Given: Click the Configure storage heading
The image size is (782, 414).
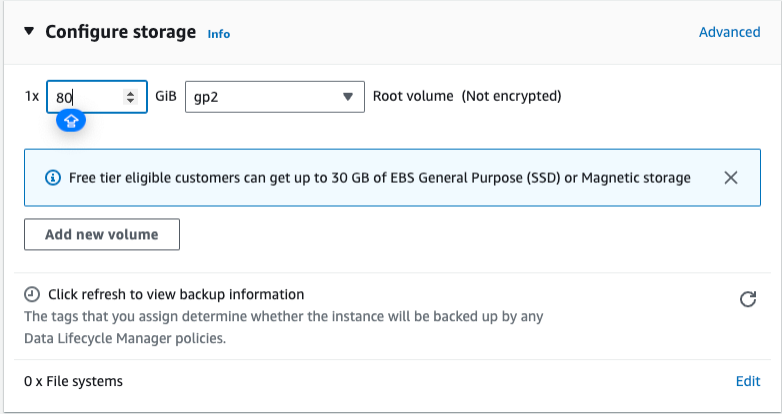Looking at the screenshot, I should pyautogui.click(x=121, y=32).
